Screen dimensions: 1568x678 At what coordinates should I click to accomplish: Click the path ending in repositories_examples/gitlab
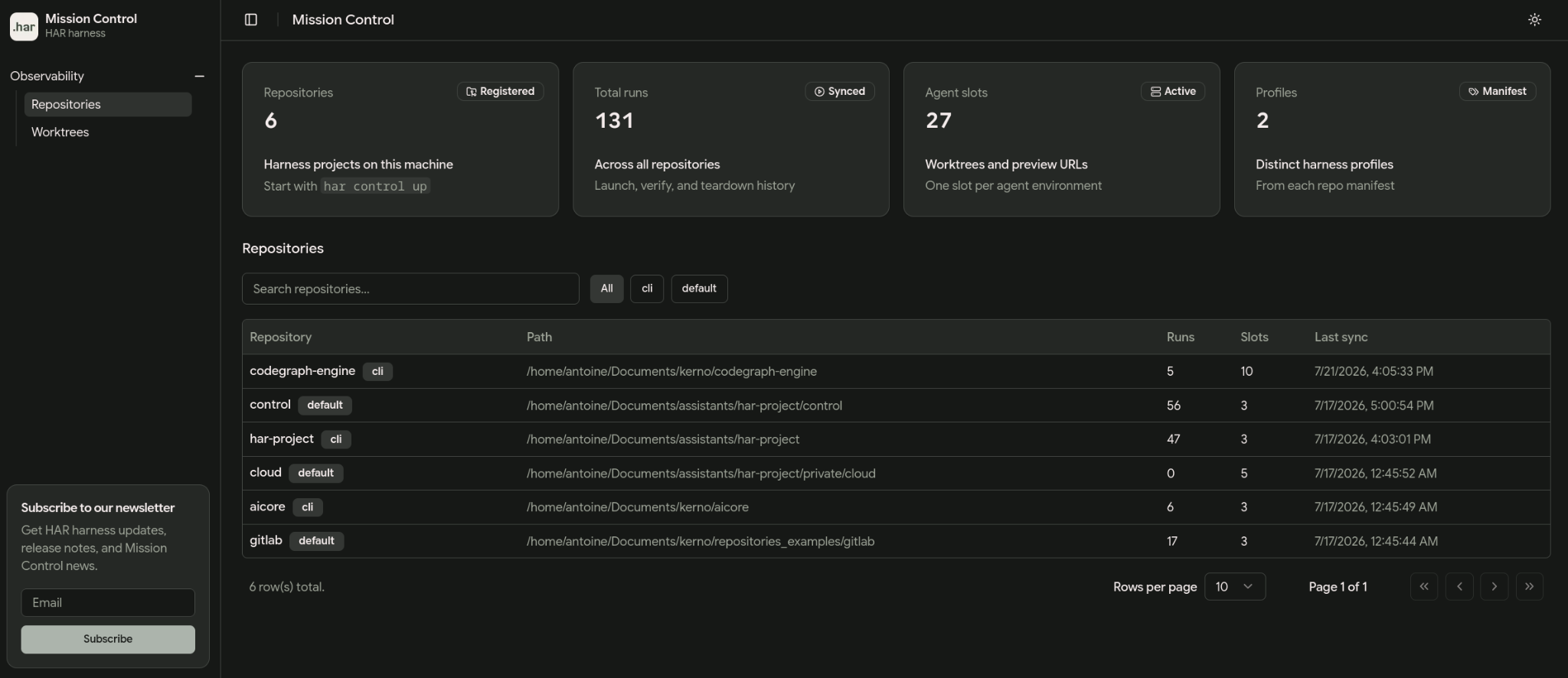click(x=701, y=542)
